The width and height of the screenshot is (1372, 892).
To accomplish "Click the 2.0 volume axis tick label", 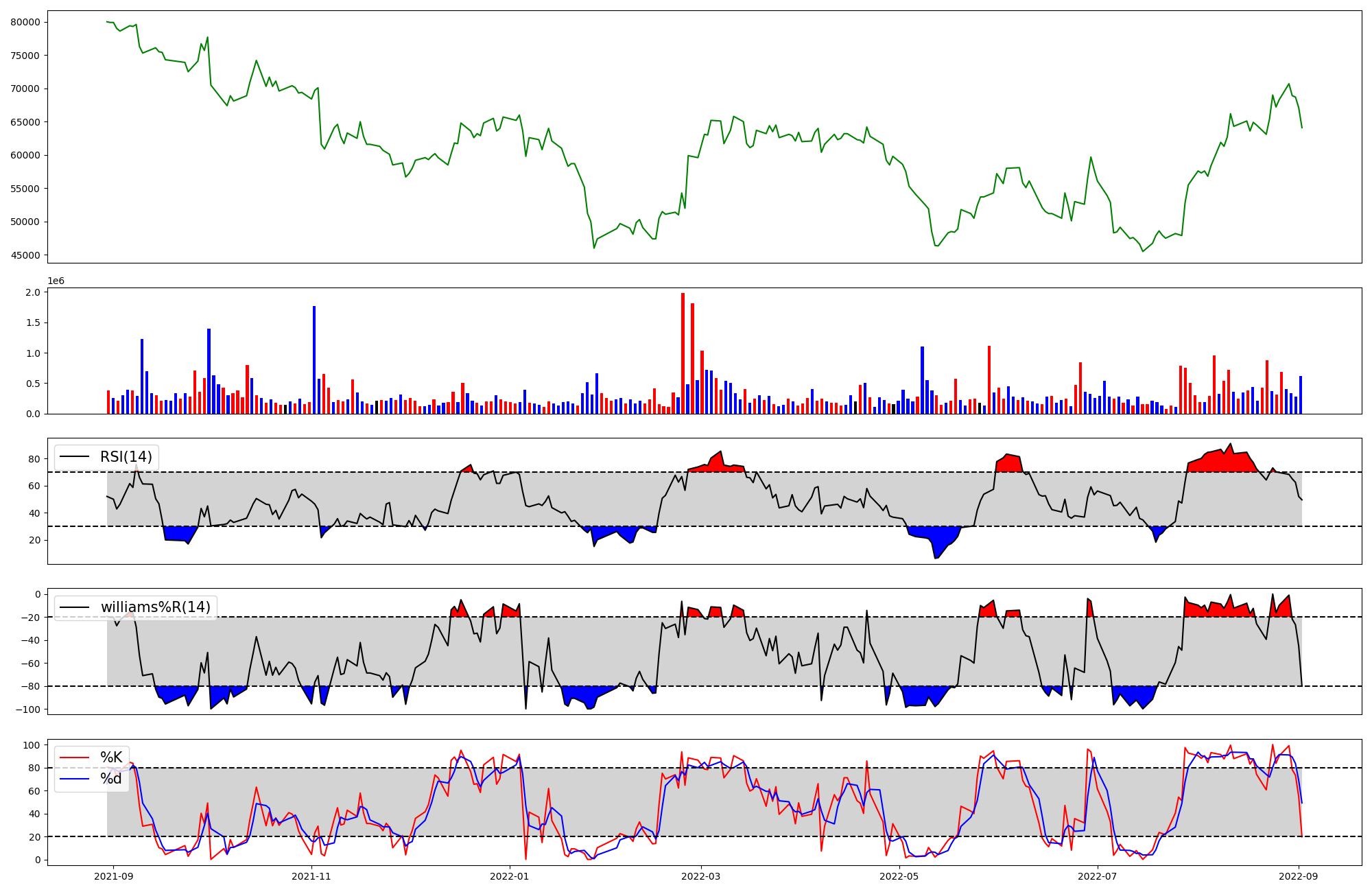I will coord(34,292).
